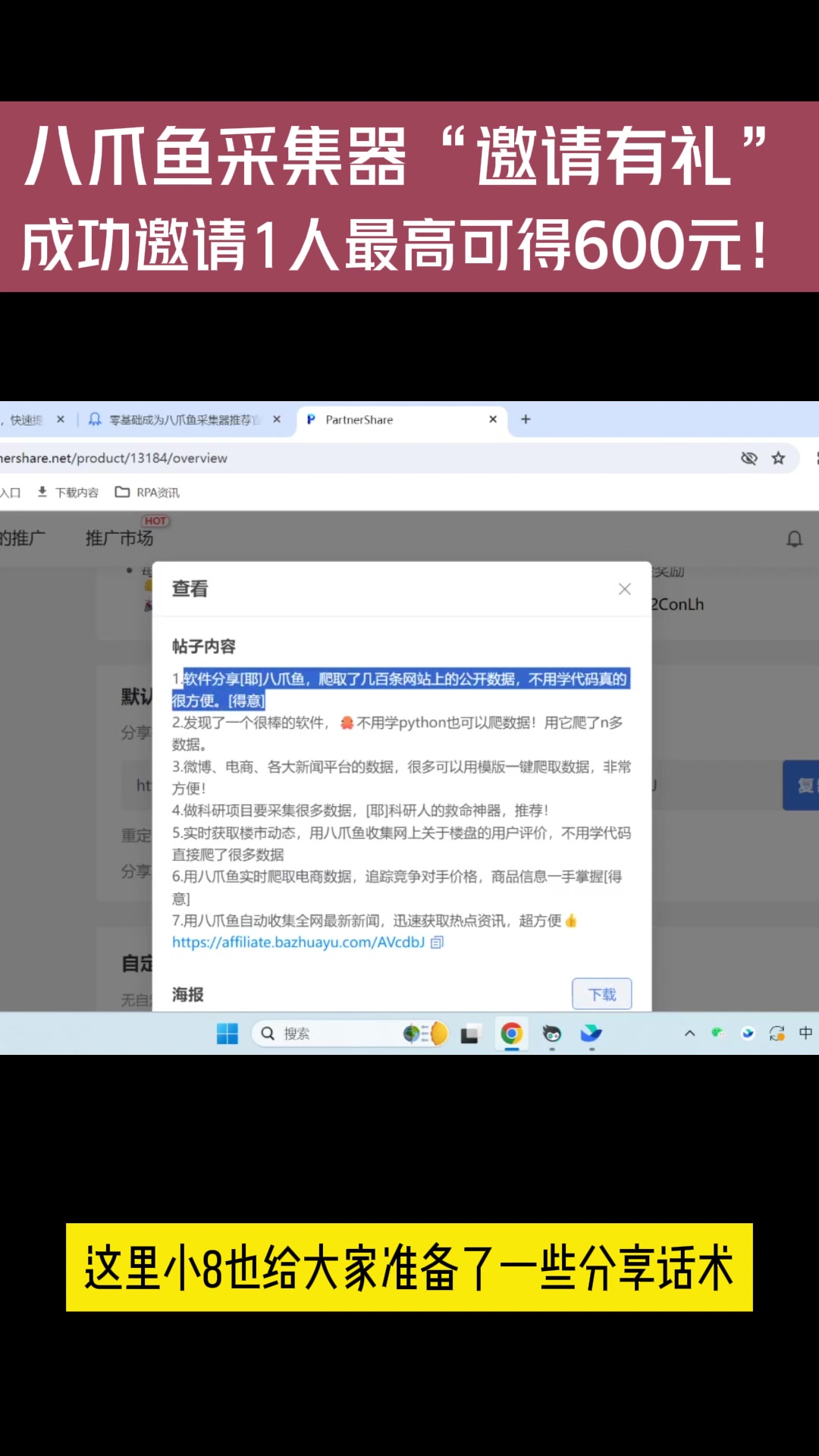
Task: Click the green WeChat tray icon
Action: tap(717, 1033)
